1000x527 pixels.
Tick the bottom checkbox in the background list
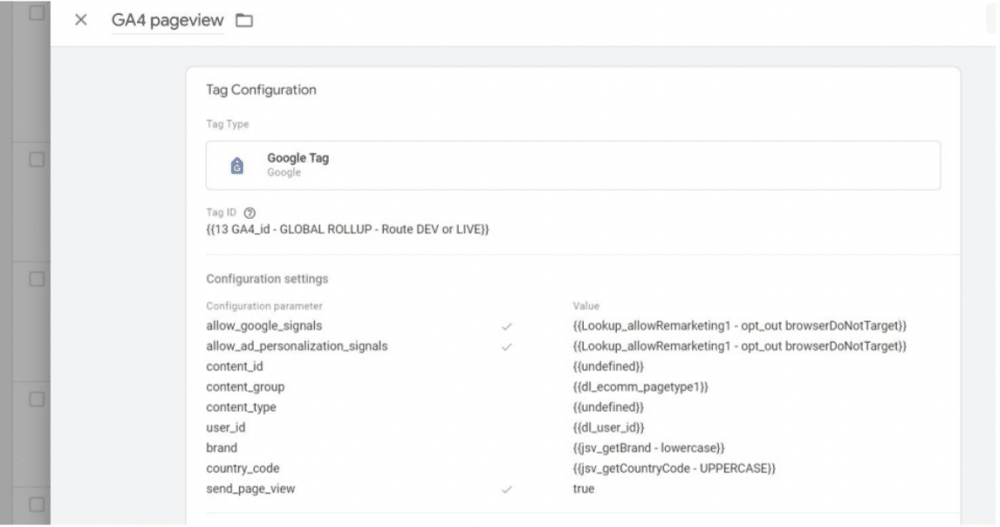click(x=37, y=504)
